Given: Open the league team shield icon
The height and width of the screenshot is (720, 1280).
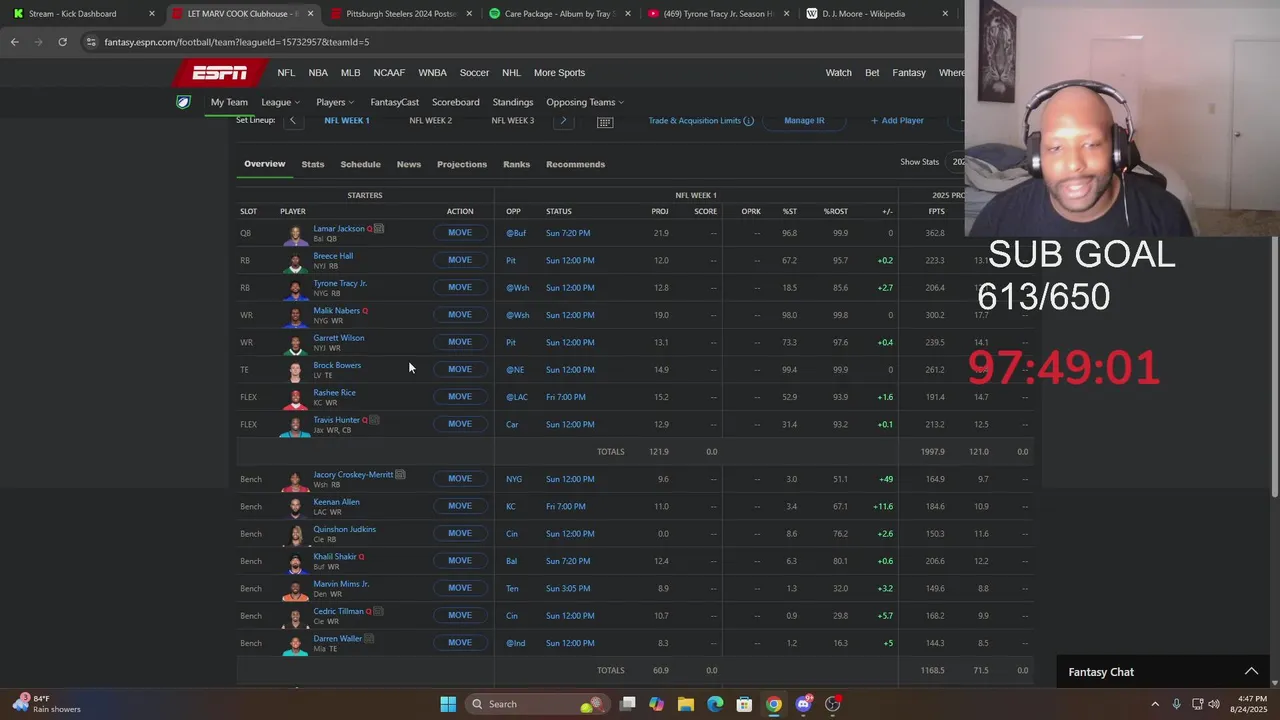Looking at the screenshot, I should [x=183, y=102].
